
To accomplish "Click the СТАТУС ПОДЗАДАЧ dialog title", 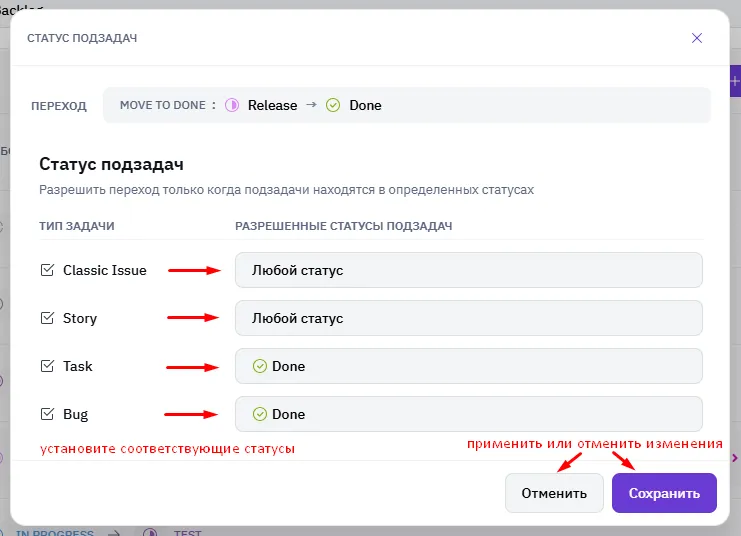I will (82, 38).
